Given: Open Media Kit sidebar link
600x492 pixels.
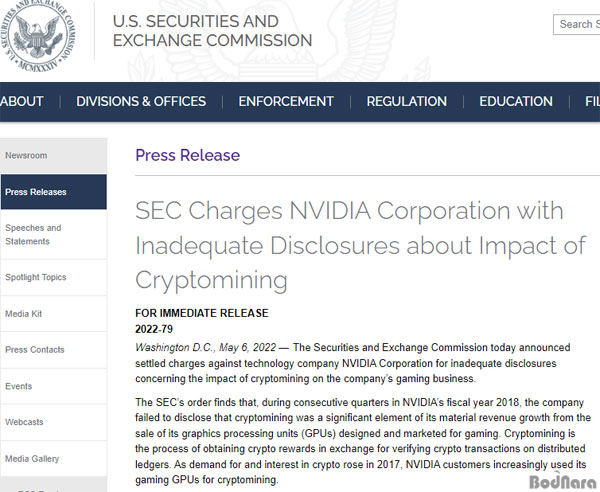Looking at the screenshot, I should click(54, 314).
